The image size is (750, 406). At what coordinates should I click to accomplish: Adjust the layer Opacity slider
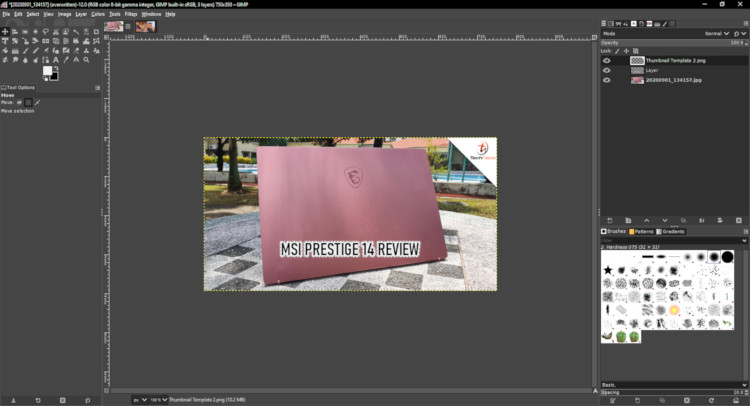674,43
